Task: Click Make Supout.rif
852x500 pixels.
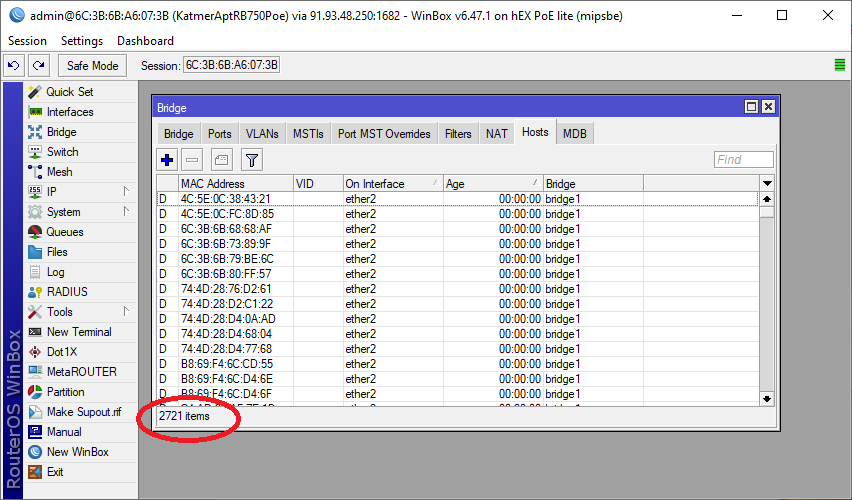Action: (x=80, y=412)
